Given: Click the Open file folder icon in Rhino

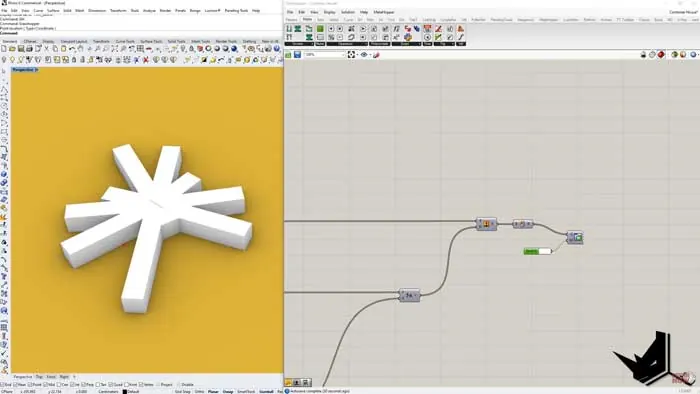Looking at the screenshot, I should [x=12, y=48].
